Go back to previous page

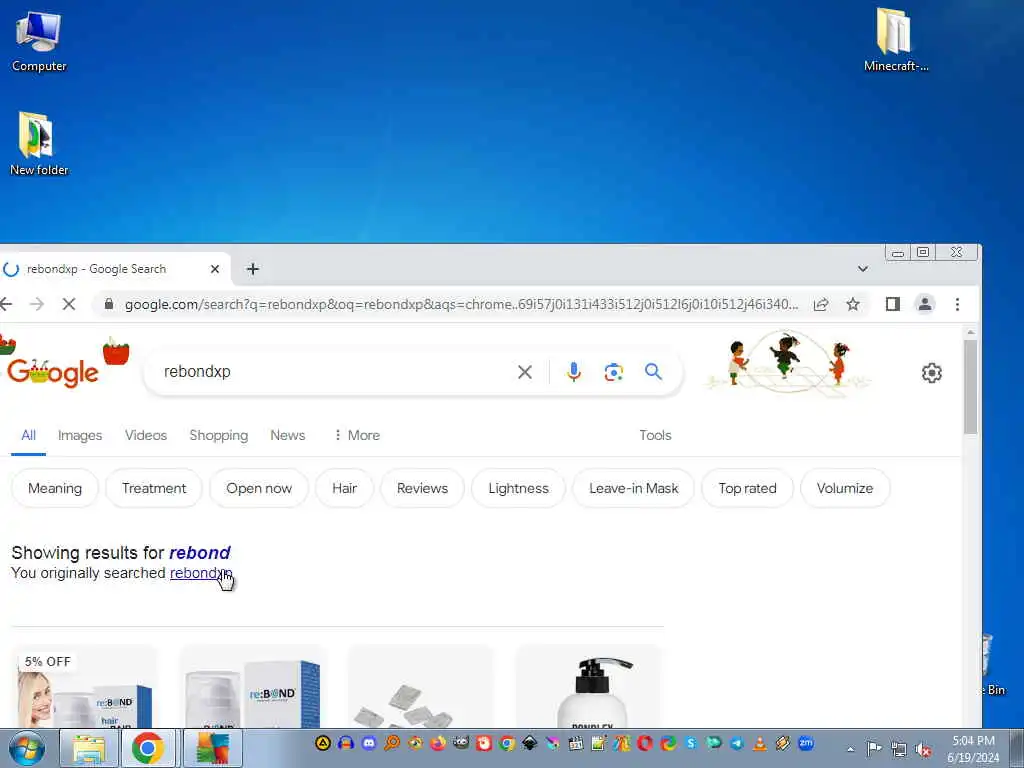[7, 304]
